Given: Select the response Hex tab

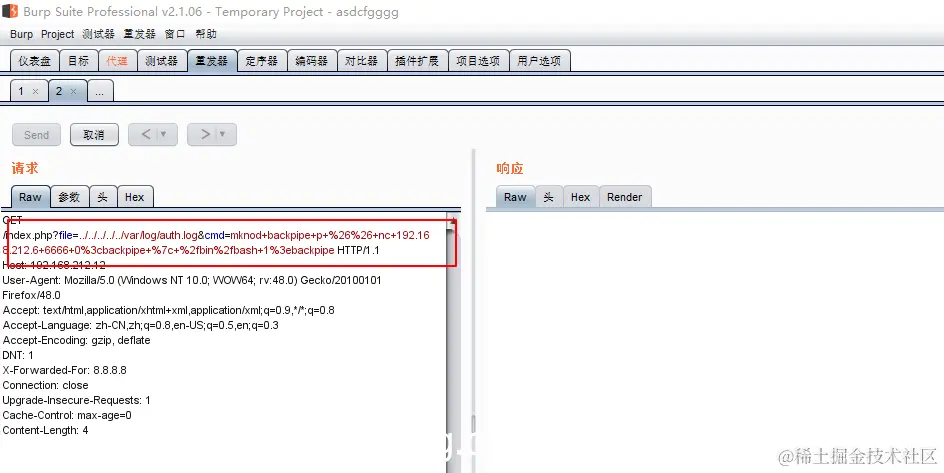Looking at the screenshot, I should click(x=580, y=197).
